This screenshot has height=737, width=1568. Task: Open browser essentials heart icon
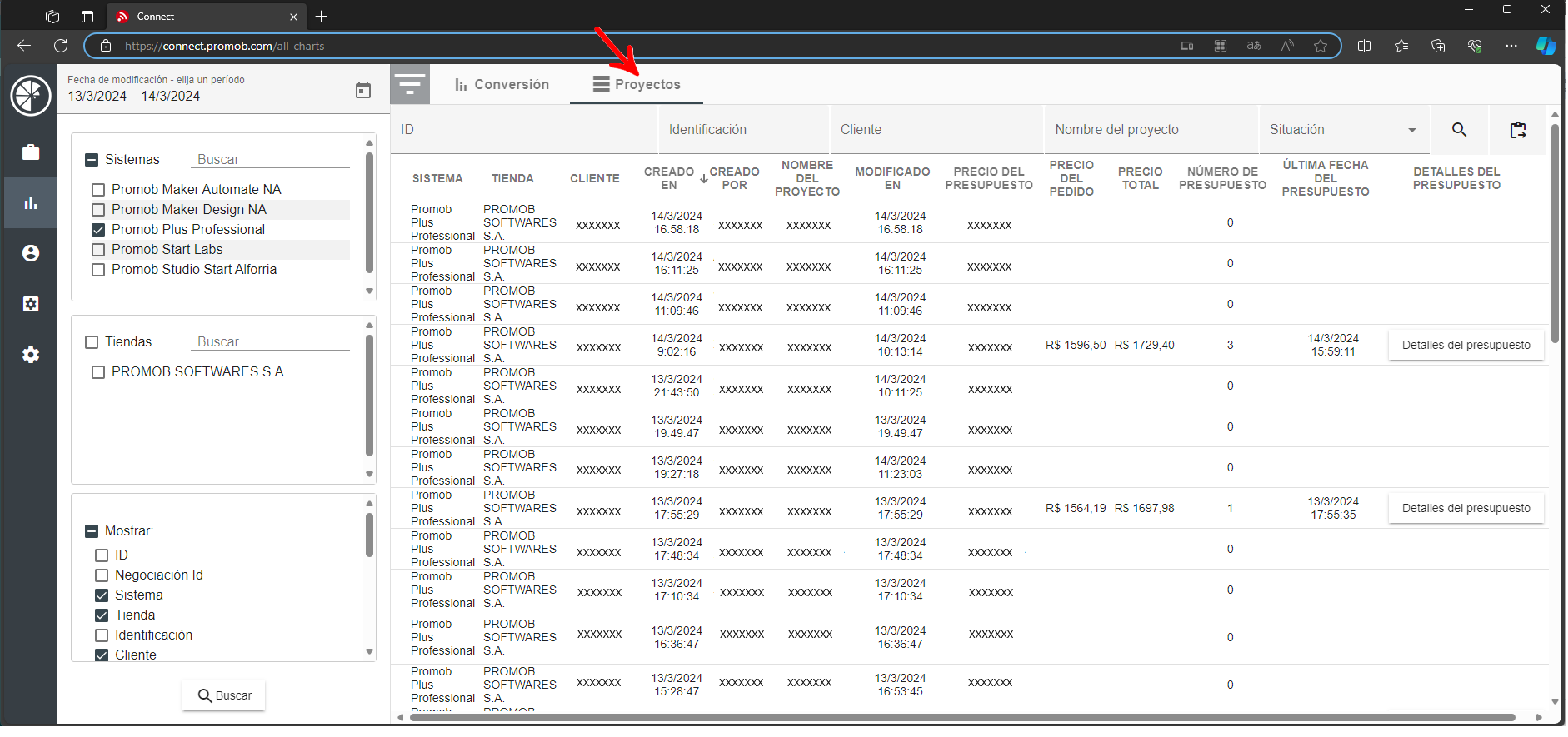pos(1475,46)
